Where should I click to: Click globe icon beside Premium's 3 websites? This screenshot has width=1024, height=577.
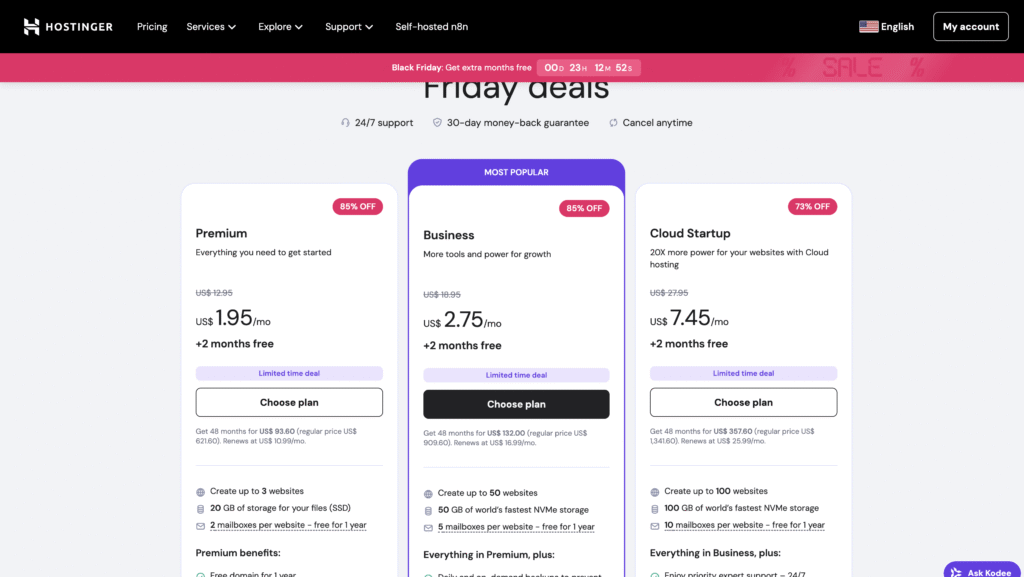pyautogui.click(x=201, y=492)
